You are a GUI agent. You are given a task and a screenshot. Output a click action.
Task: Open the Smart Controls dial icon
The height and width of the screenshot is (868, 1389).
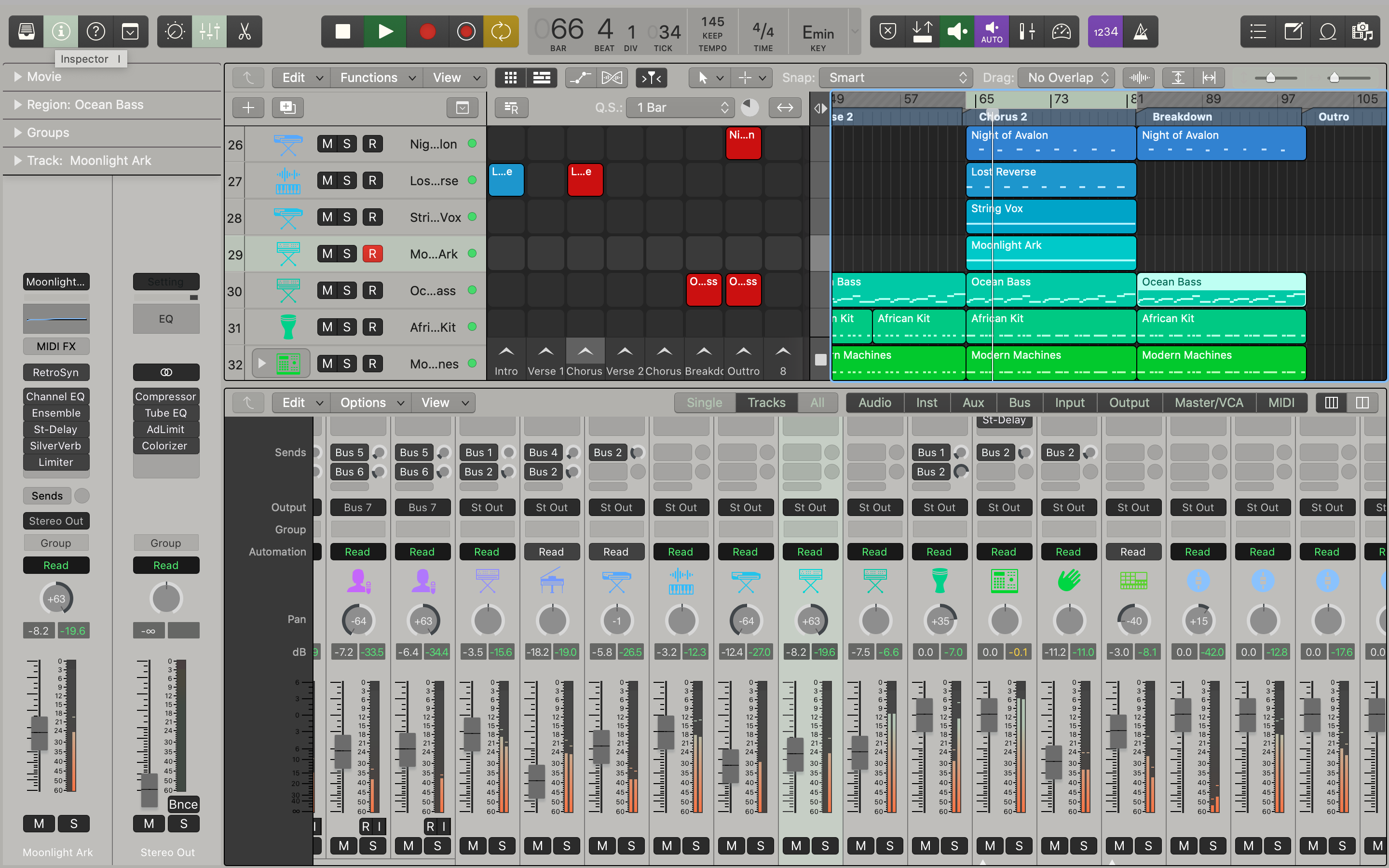coord(175,31)
